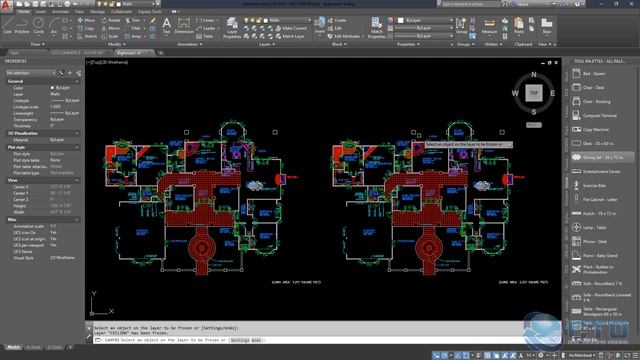Viewport: 640px width, 360px height.
Task: Click the Stretch tool
Action: click(x=87, y=36)
